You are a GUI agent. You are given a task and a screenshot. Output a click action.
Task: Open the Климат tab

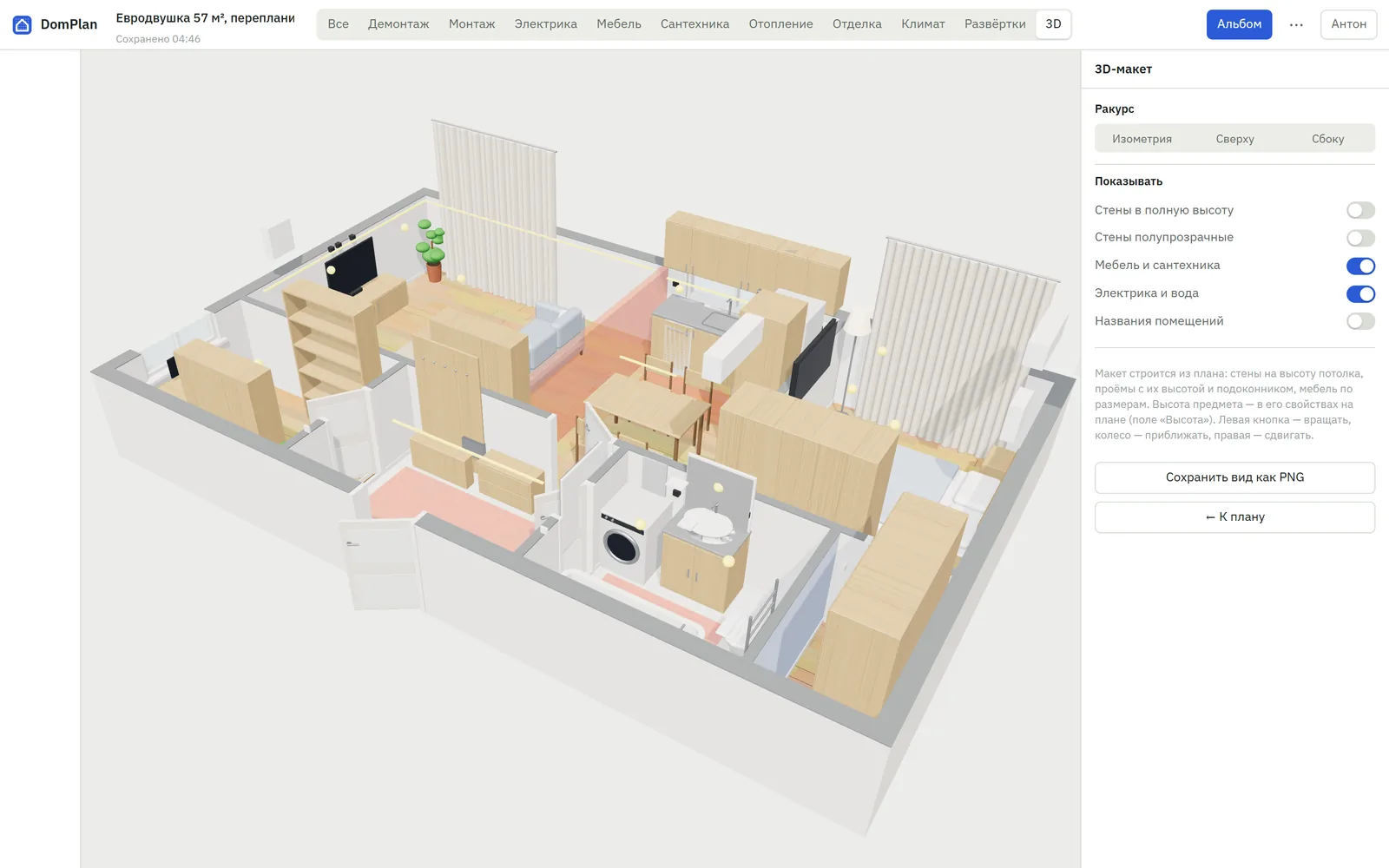click(923, 24)
